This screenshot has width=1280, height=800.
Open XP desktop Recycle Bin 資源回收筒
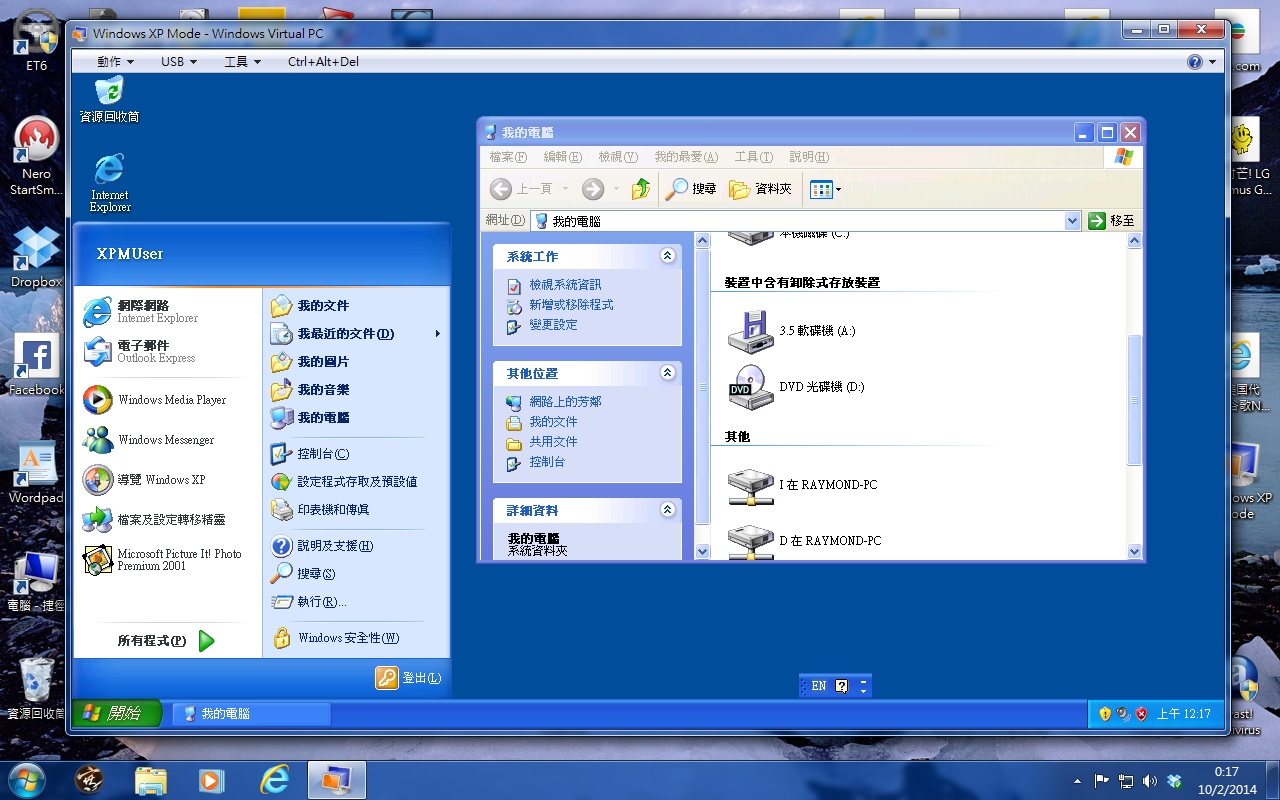click(x=109, y=99)
